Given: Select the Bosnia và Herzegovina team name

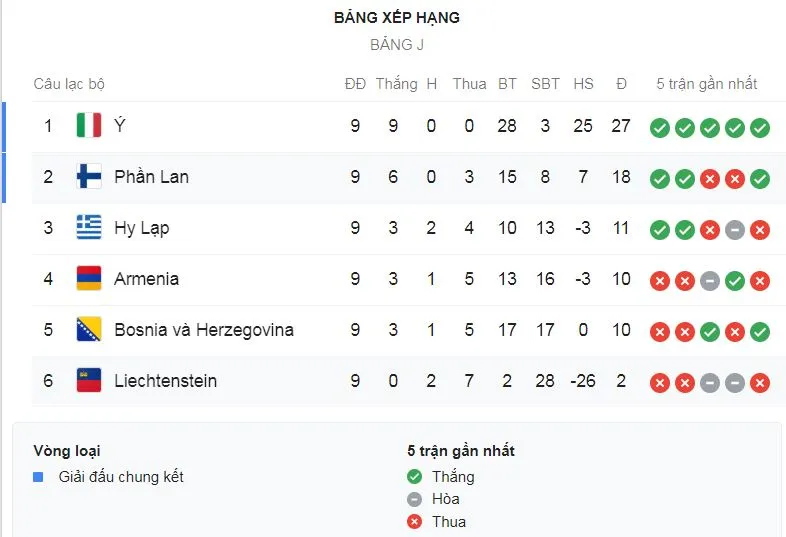Looking at the screenshot, I should click(x=203, y=330).
